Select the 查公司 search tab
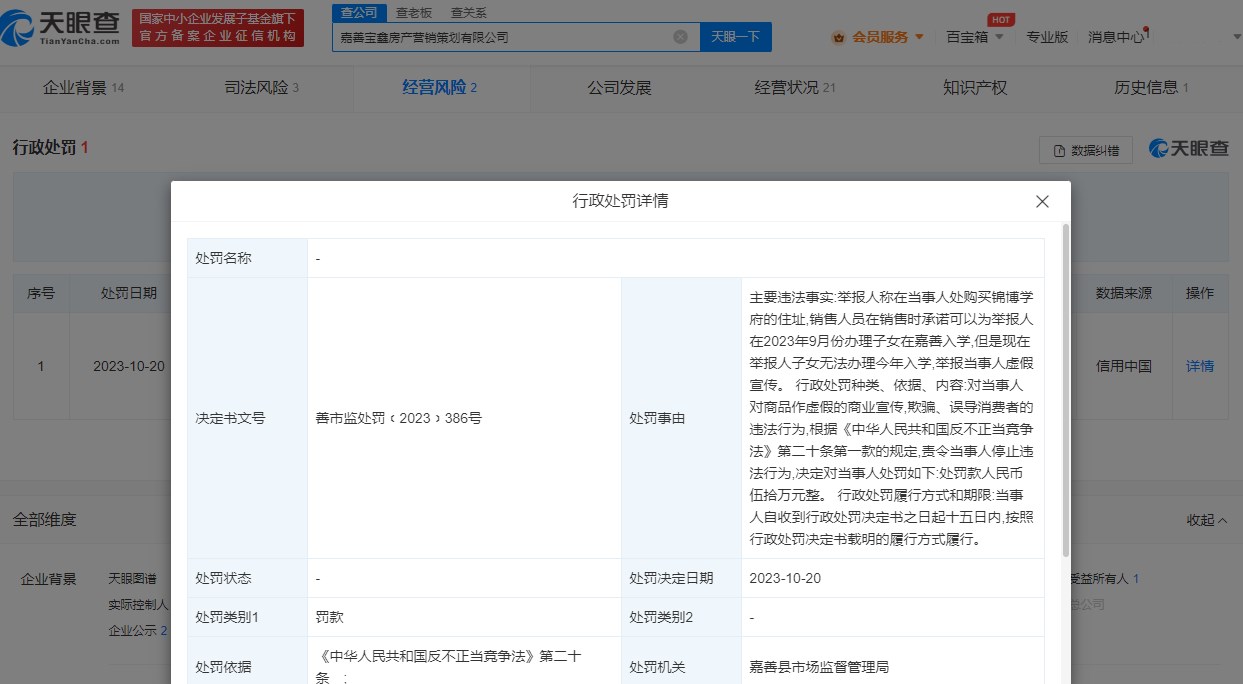 click(359, 13)
